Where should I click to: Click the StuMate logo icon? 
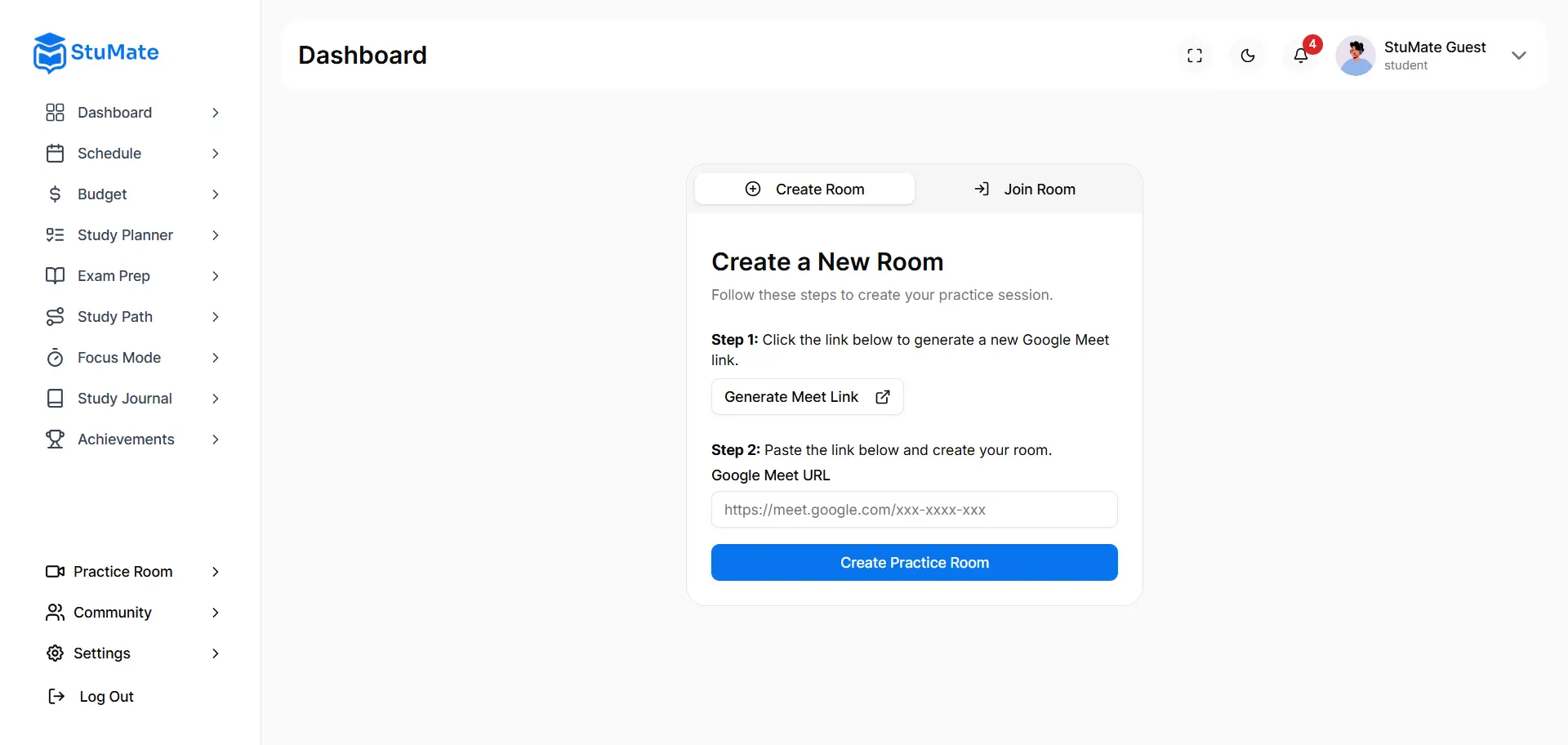click(x=50, y=53)
